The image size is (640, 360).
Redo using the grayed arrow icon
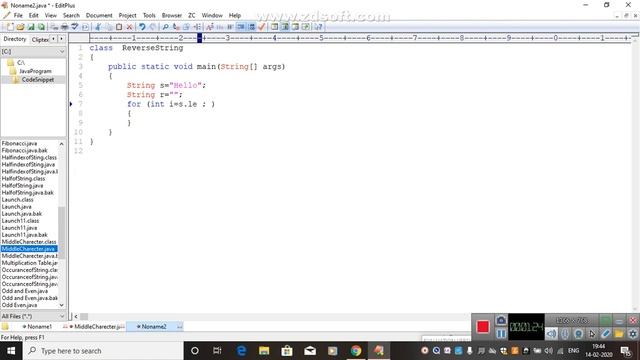153,27
